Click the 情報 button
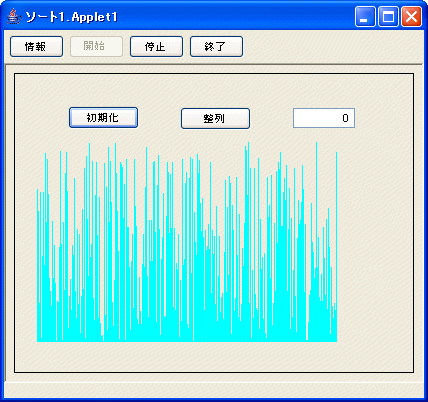428x402 pixels. (36, 47)
